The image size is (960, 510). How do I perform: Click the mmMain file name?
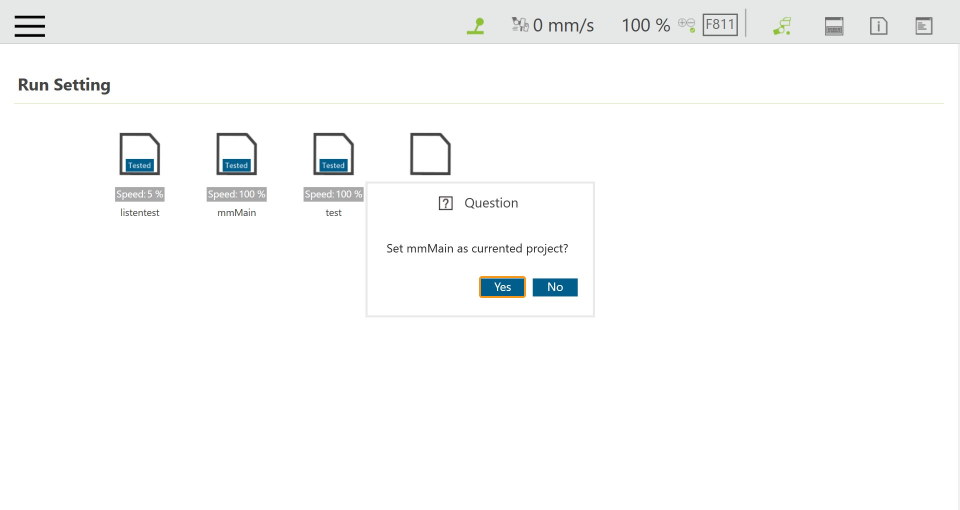236,212
